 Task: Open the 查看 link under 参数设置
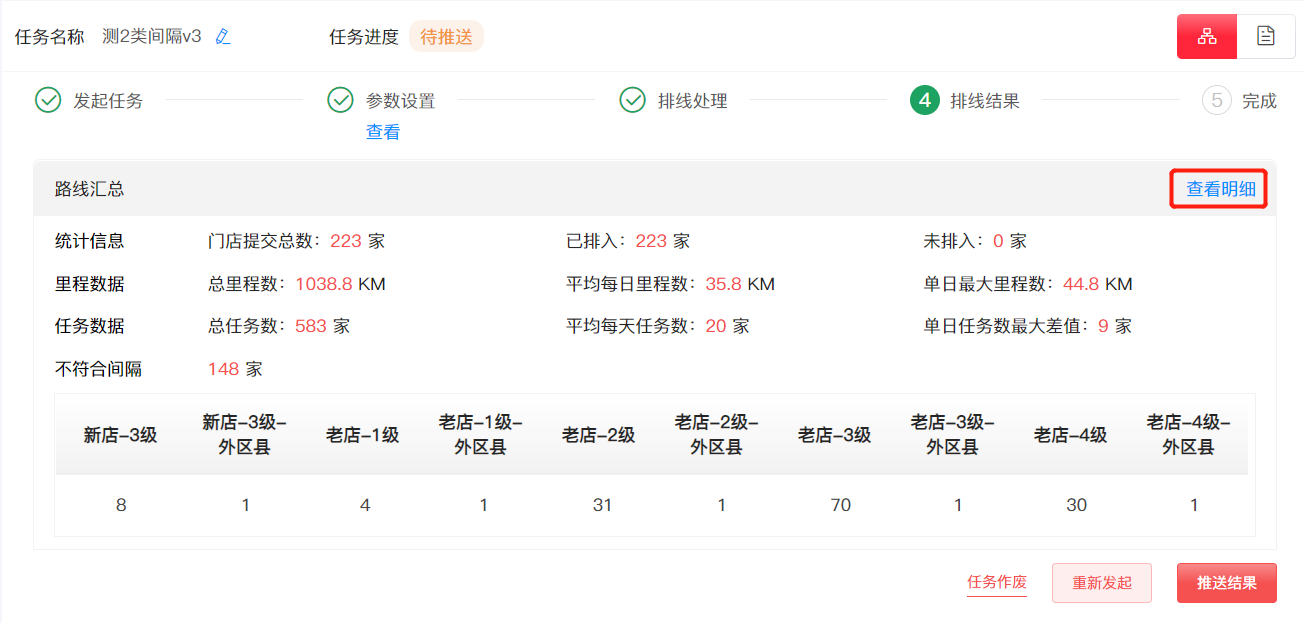coord(383,132)
